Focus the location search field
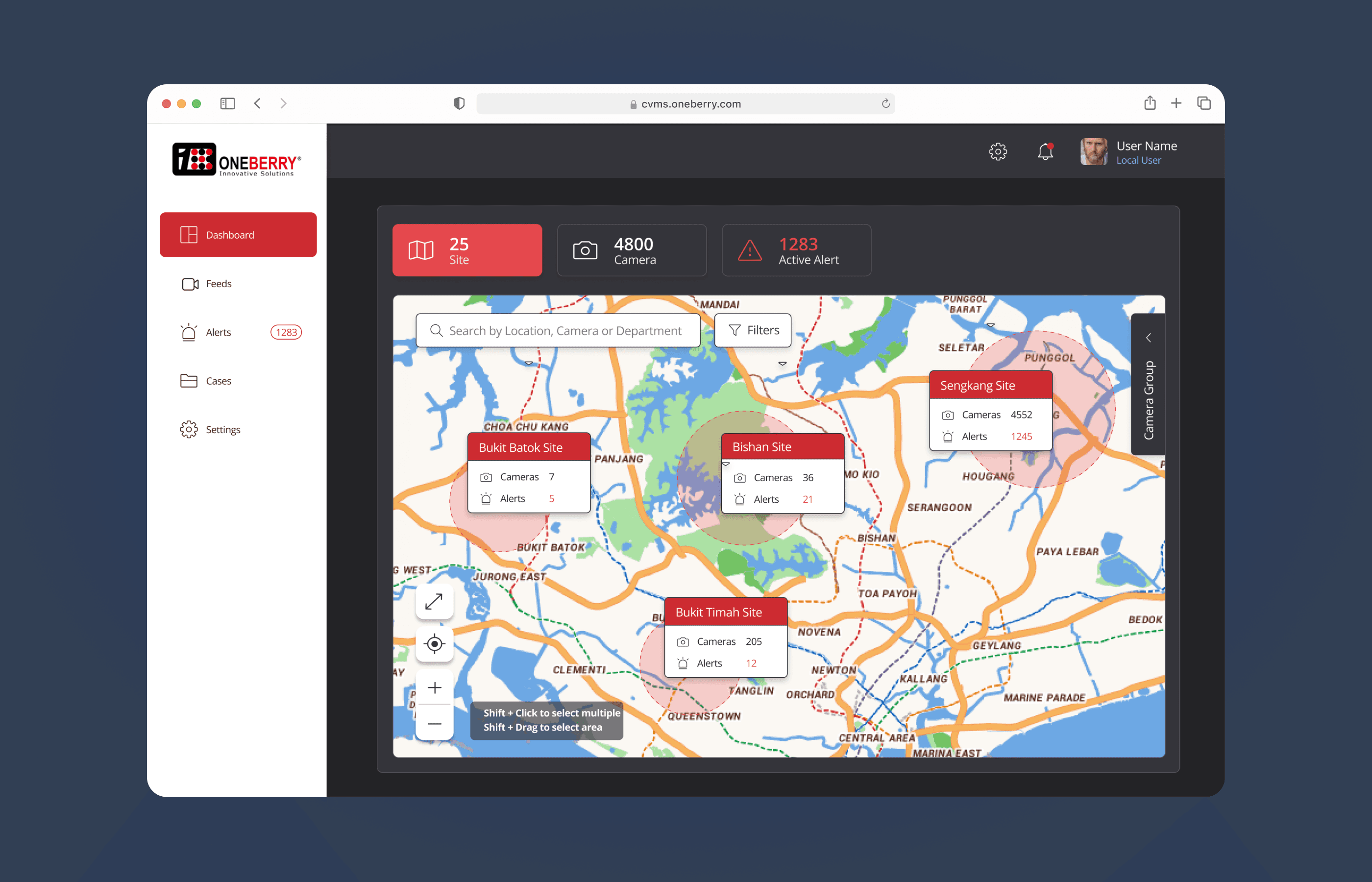Screen dimensions: 1372x882 (558, 330)
